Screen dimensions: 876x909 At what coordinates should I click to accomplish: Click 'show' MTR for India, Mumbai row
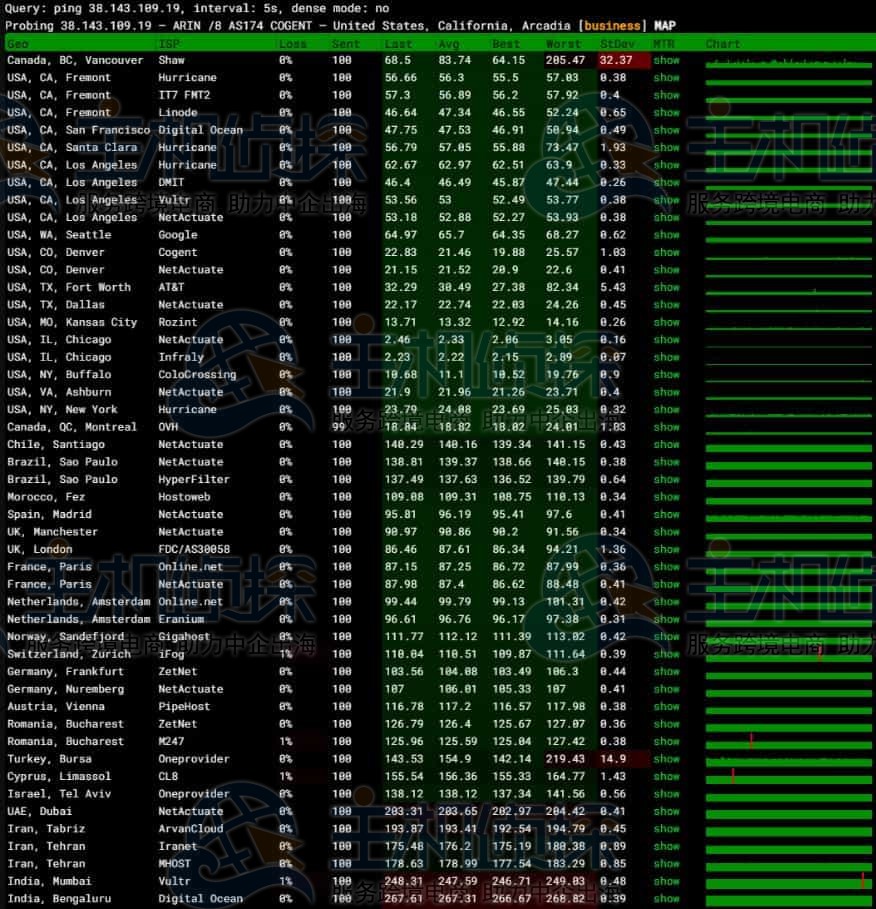click(x=666, y=881)
